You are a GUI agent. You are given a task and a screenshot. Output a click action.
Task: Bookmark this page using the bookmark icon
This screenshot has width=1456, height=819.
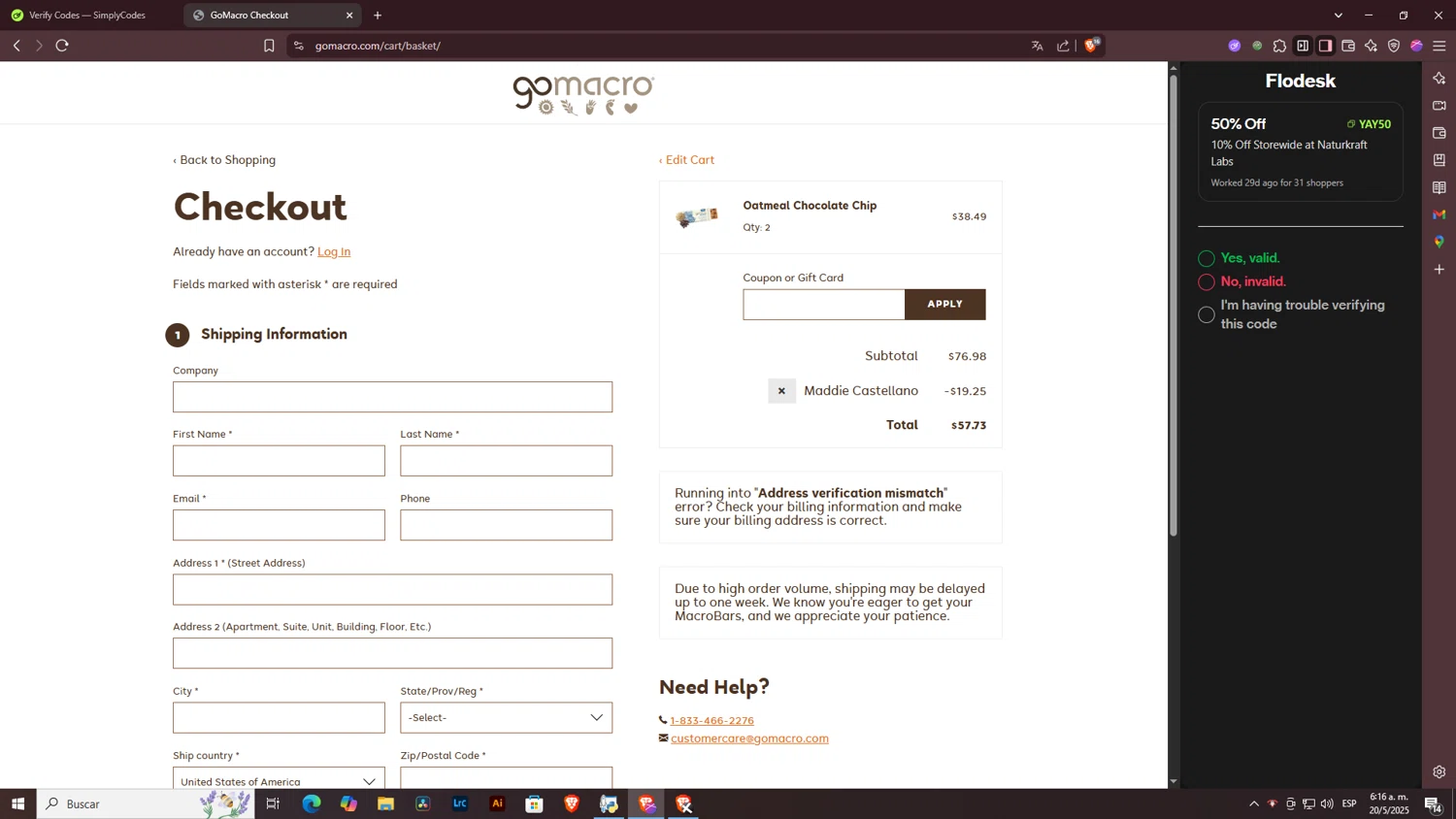(x=269, y=46)
